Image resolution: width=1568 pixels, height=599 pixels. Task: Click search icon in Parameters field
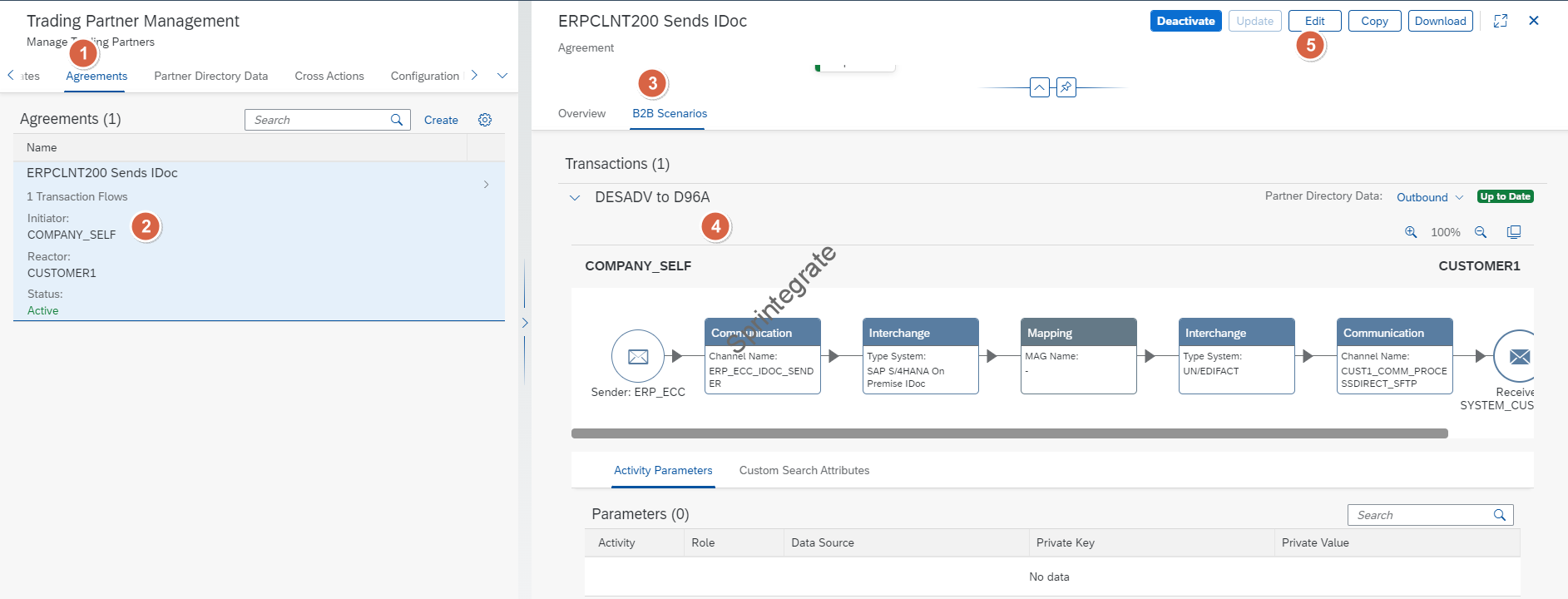1500,515
